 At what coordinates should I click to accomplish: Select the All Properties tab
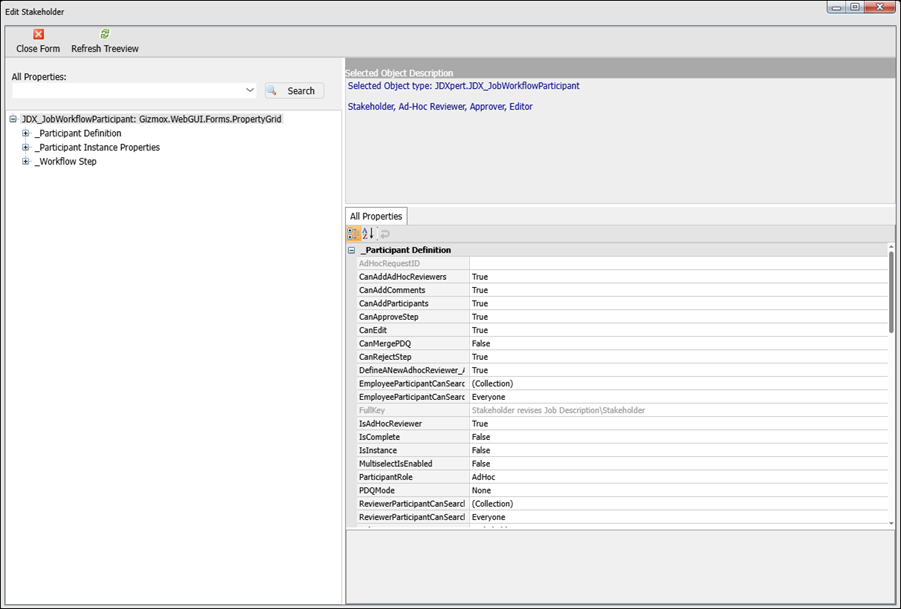[x=376, y=216]
